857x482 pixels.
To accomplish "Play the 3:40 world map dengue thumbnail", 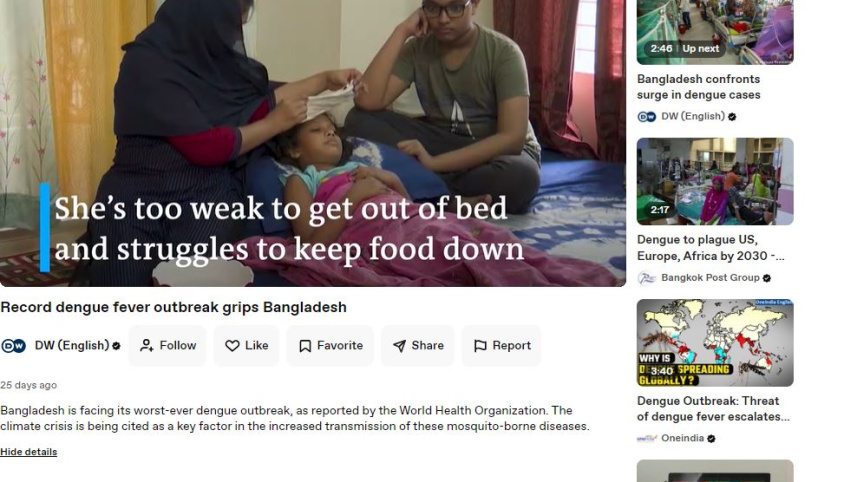I will tap(715, 343).
